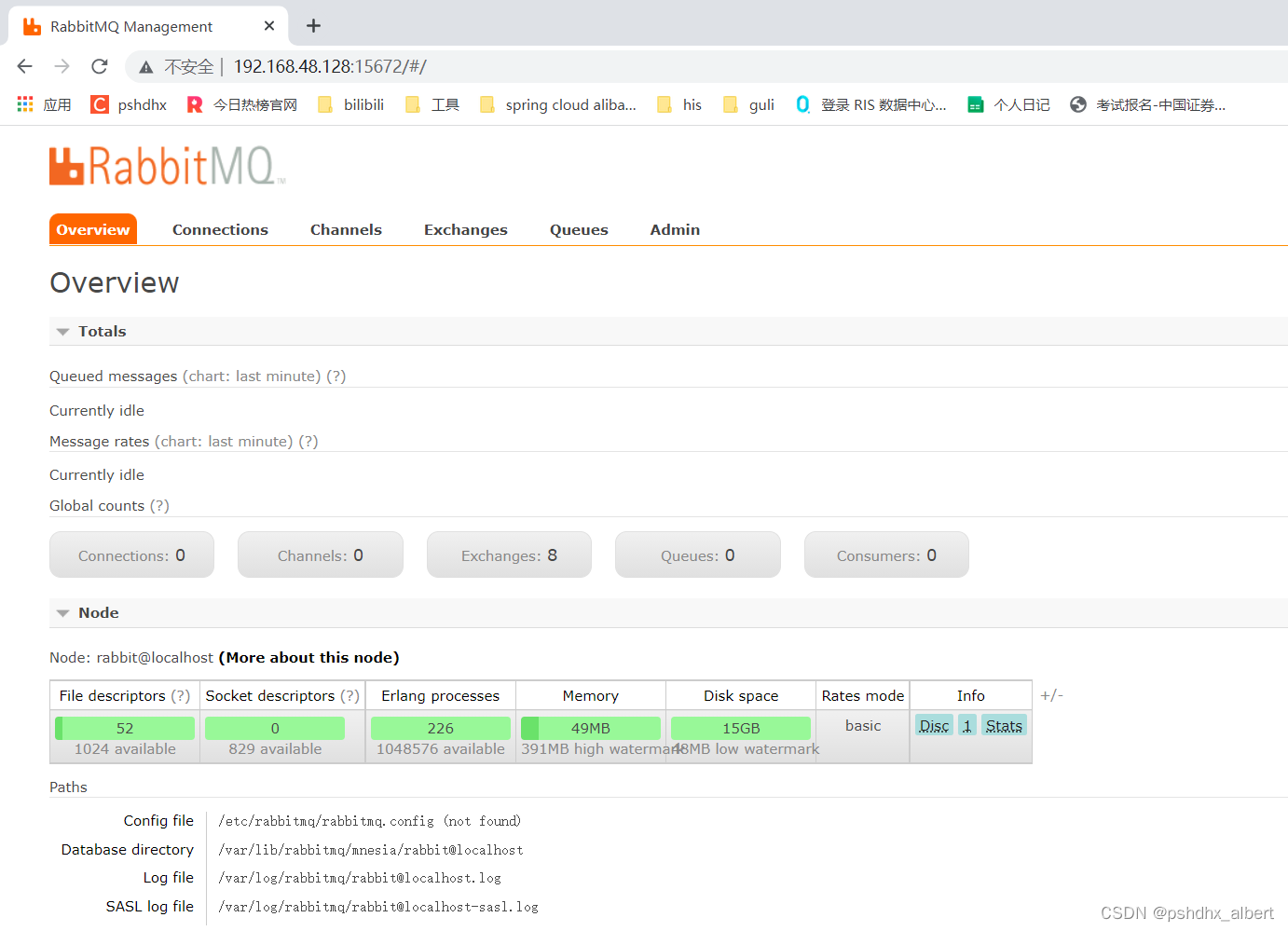1288x931 pixels.
Task: Click the Disk space 15GB bar
Action: [x=741, y=728]
